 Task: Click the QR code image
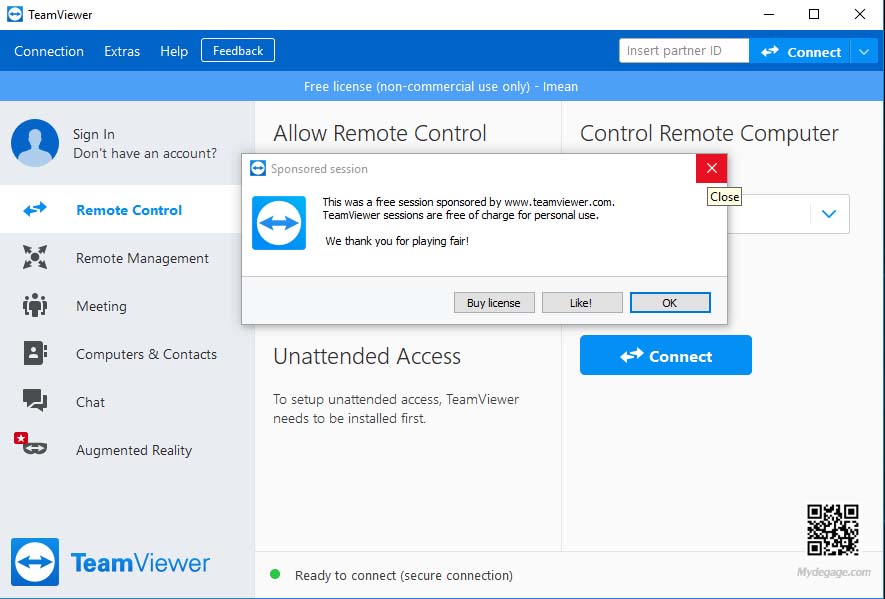pyautogui.click(x=833, y=530)
